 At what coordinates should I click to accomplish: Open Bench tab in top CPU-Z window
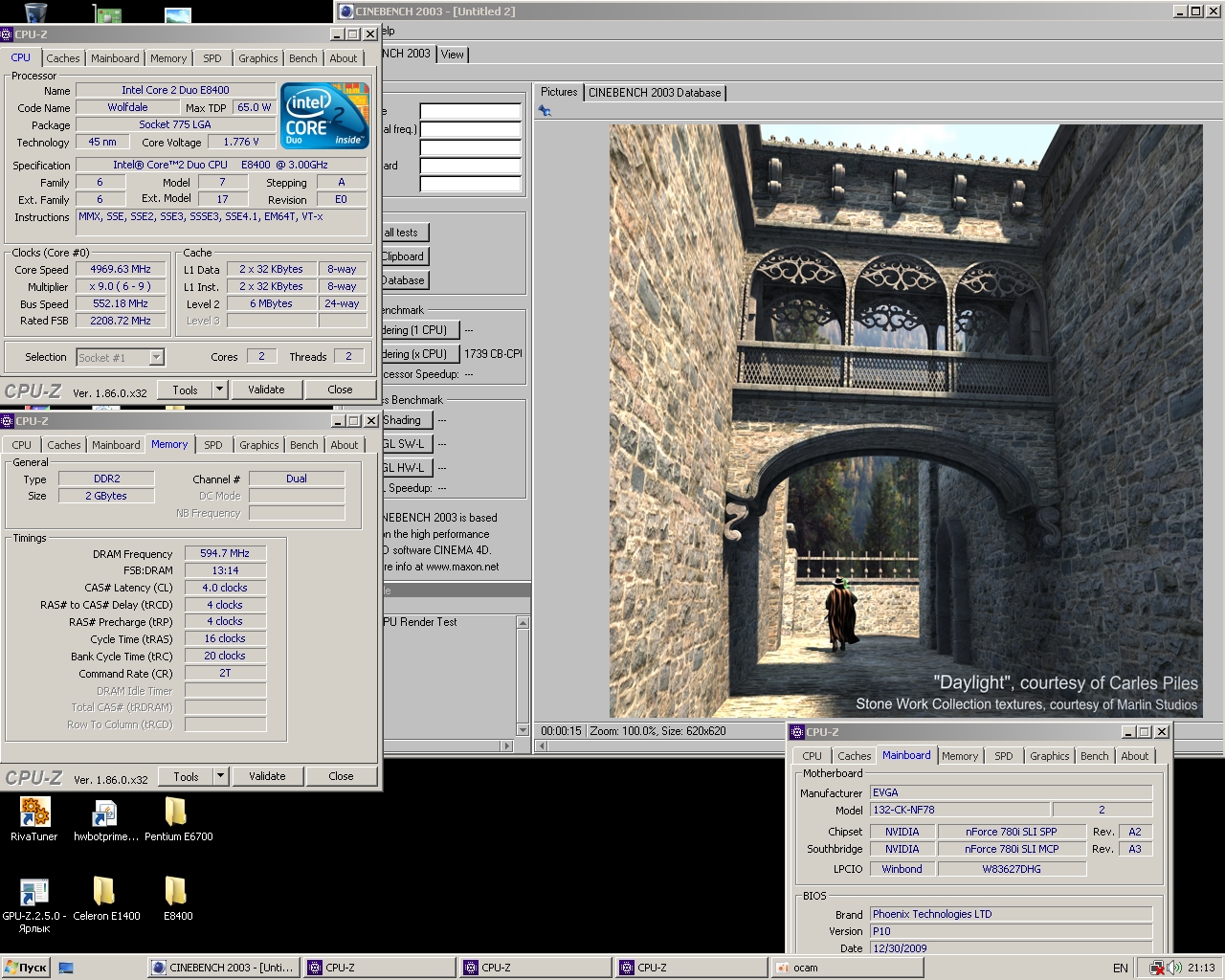click(x=303, y=58)
